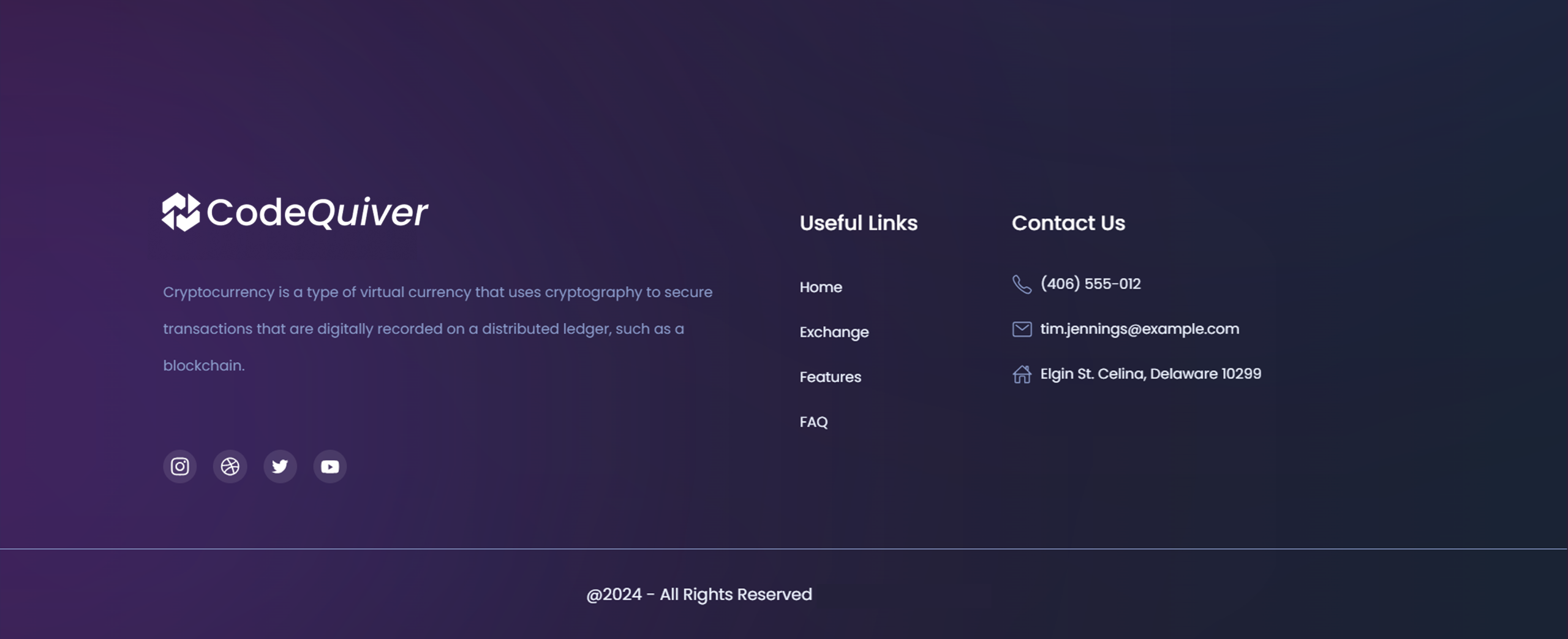Navigate to the Features link
The image size is (1568, 639).
click(x=830, y=377)
